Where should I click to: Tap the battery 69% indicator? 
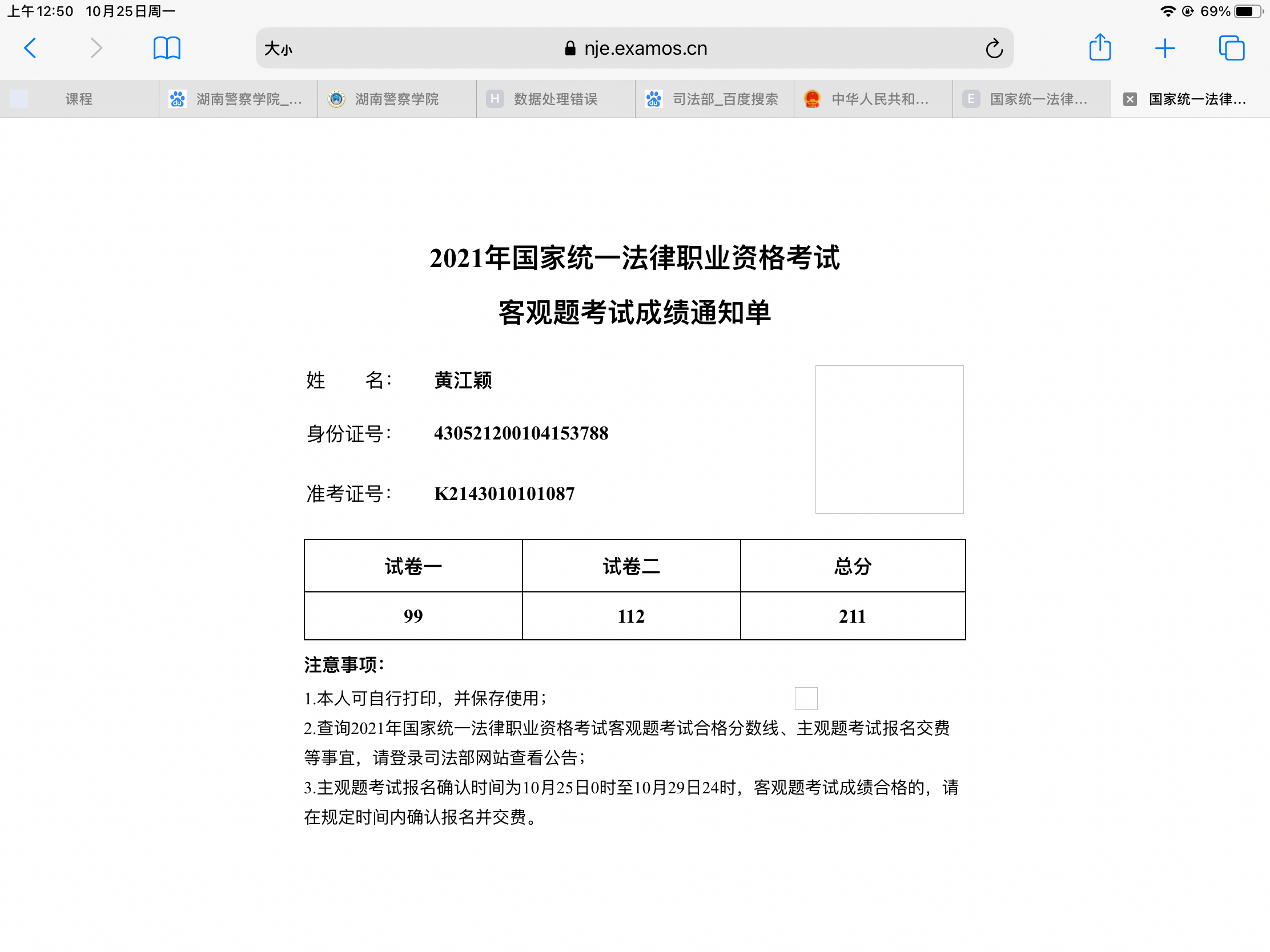[x=1233, y=11]
